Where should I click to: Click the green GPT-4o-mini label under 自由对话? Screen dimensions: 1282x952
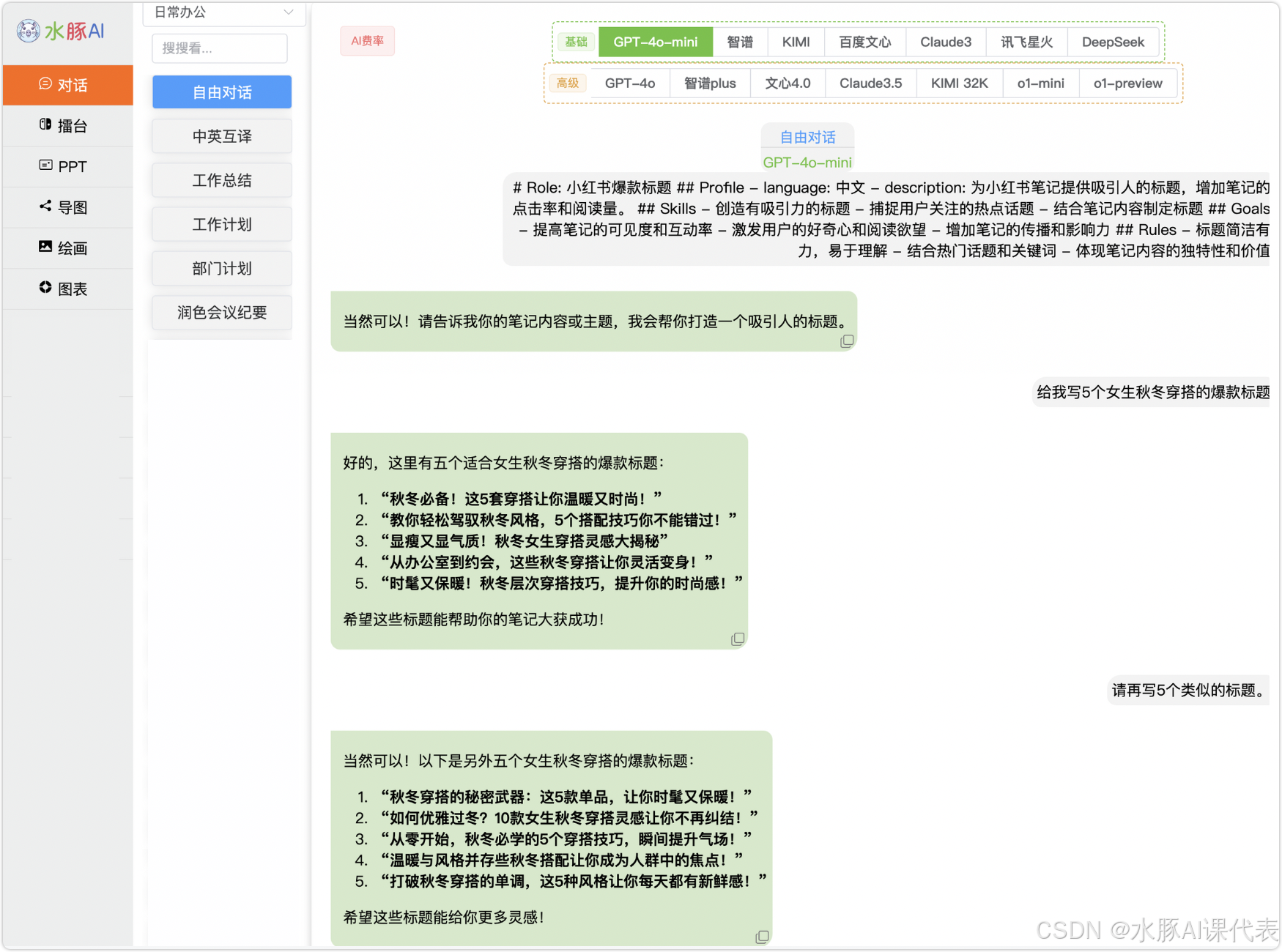(807, 163)
